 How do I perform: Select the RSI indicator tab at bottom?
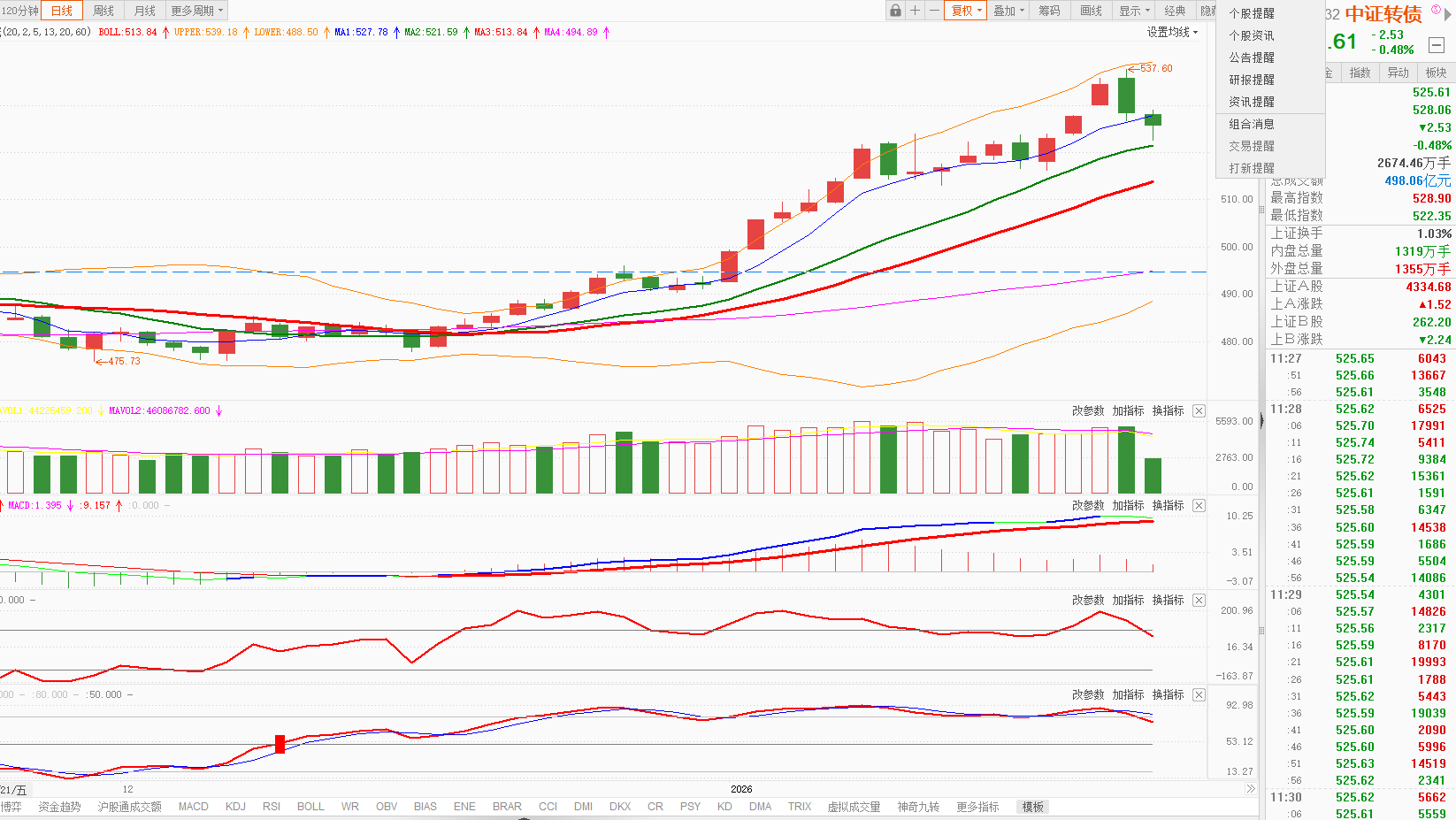pos(272,807)
